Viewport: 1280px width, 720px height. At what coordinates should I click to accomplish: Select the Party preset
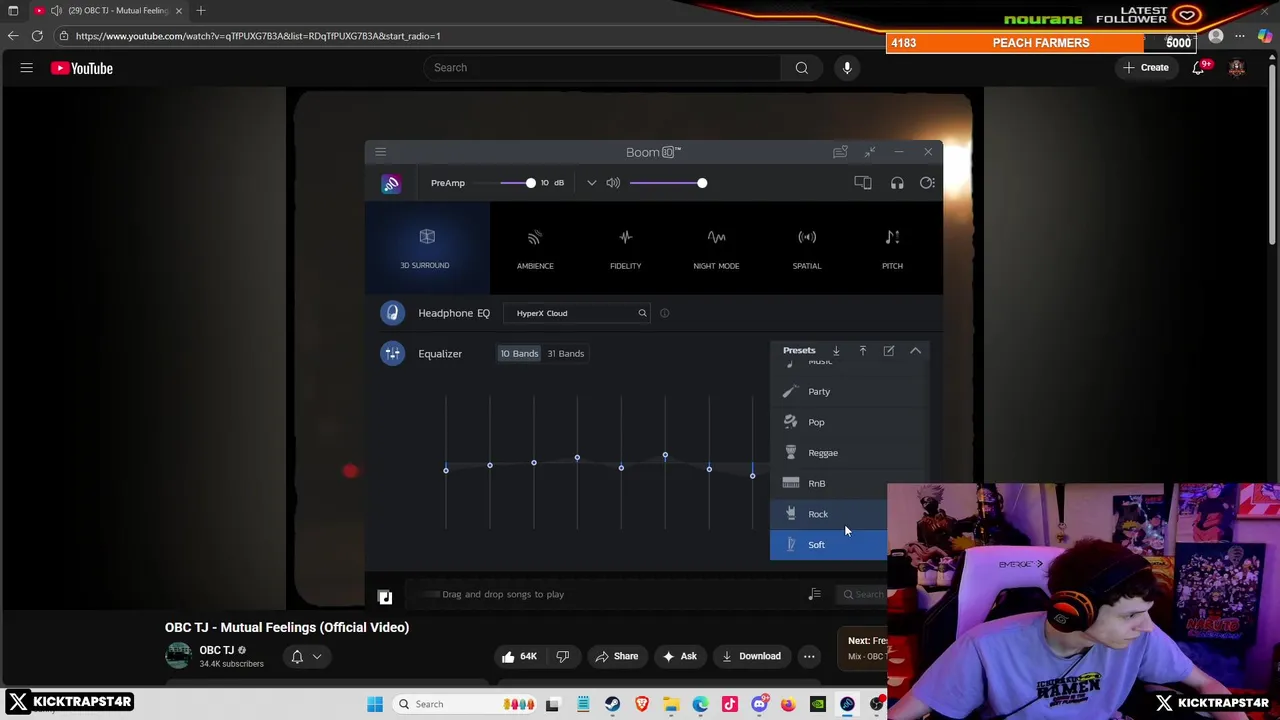[849, 392]
